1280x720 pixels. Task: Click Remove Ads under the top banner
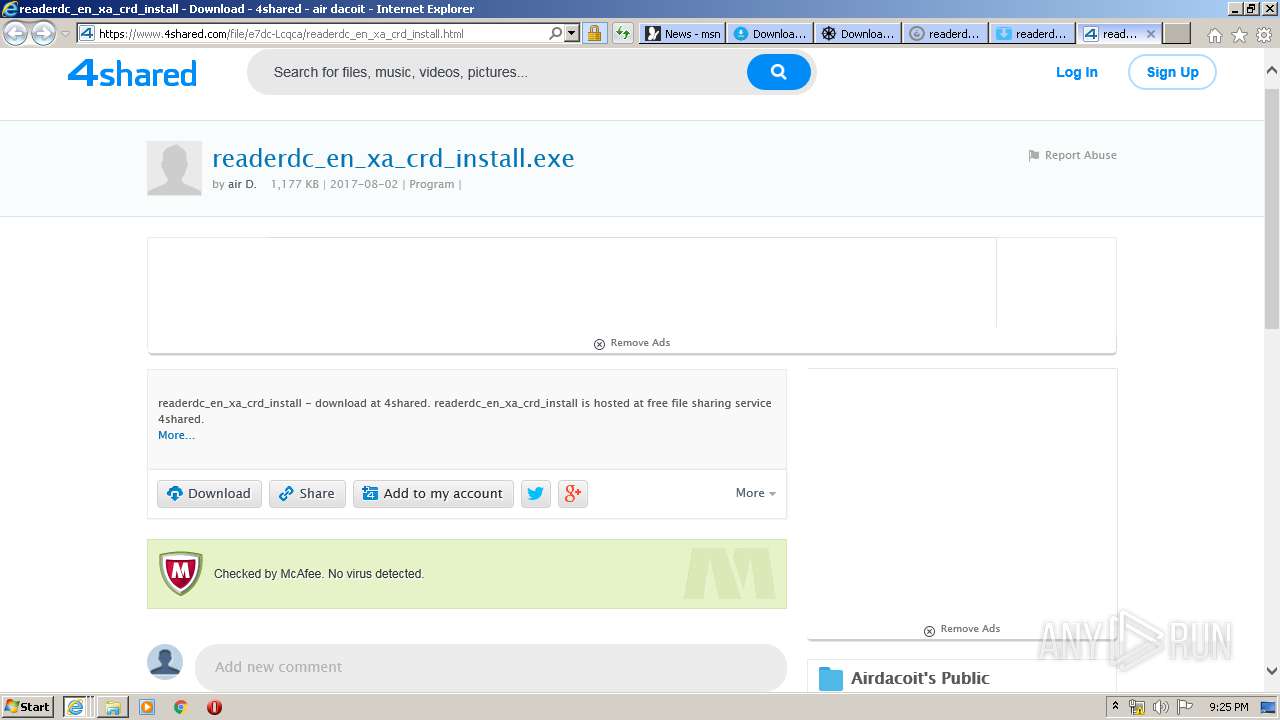click(632, 343)
